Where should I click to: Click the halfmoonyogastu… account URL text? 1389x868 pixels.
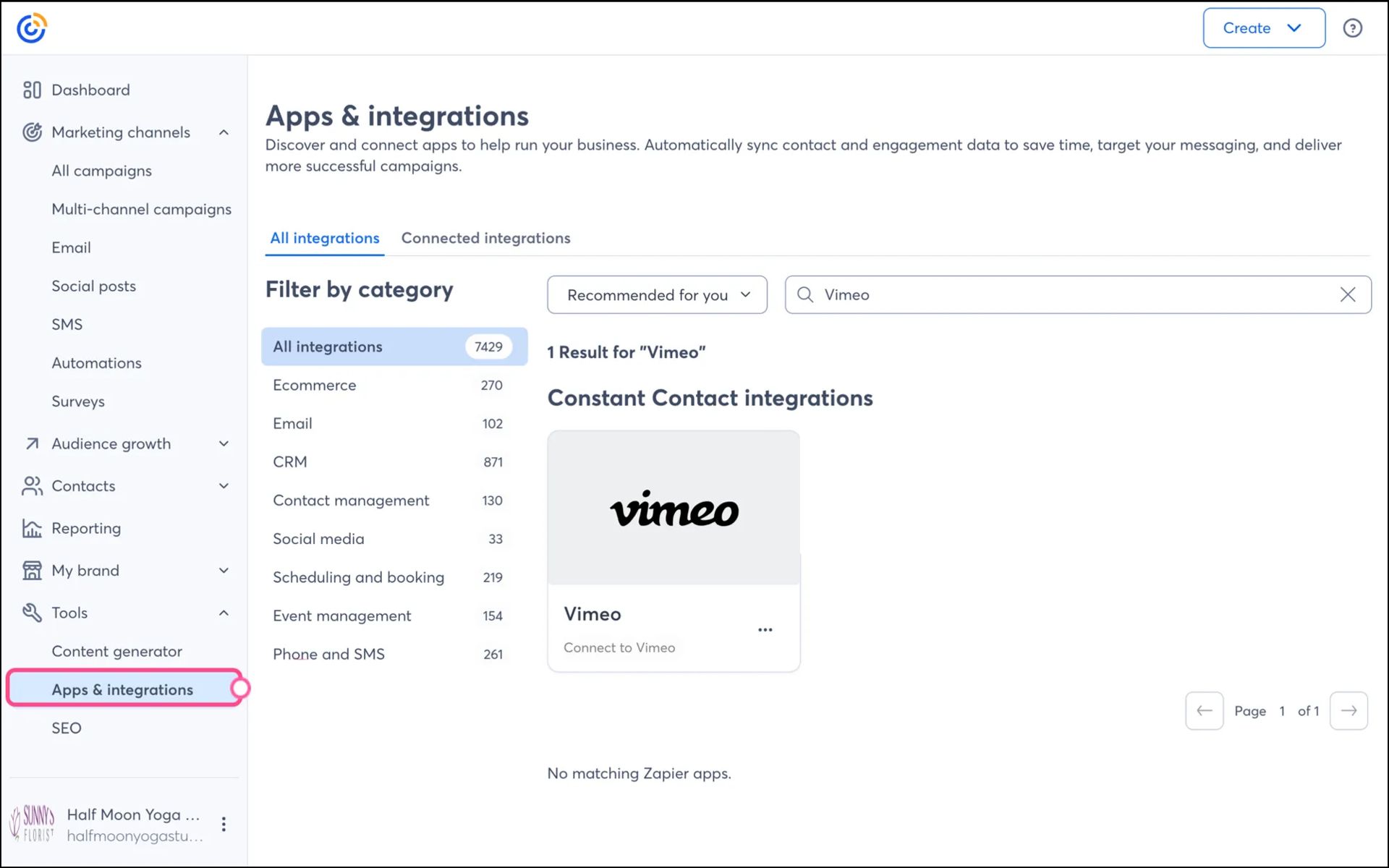(x=135, y=836)
